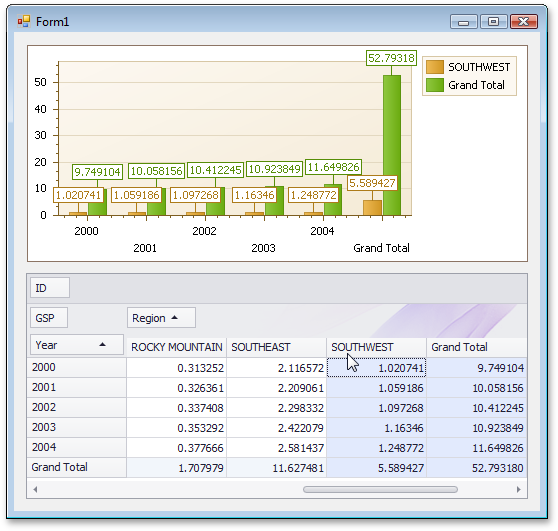Viewport: 558px width, 531px height.
Task: Select the Grand Total row header
Action: point(77,467)
